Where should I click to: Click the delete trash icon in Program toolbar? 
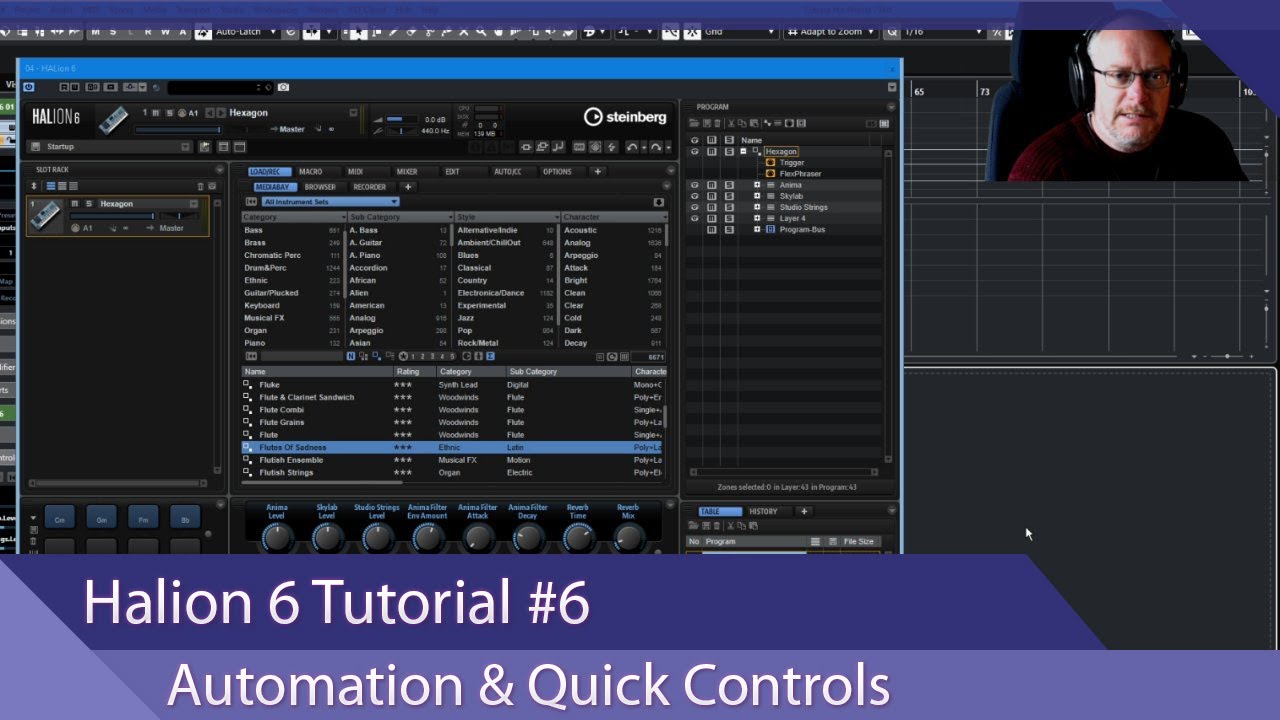pyautogui.click(x=717, y=123)
